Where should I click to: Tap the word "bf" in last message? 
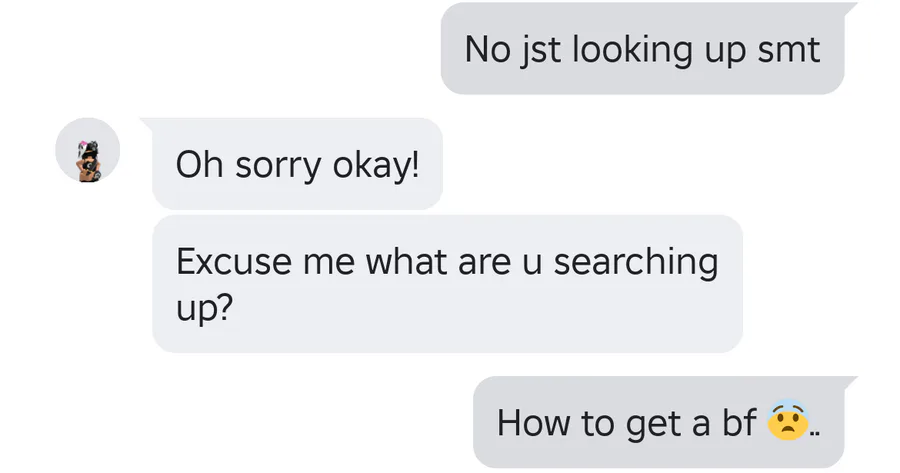point(738,422)
